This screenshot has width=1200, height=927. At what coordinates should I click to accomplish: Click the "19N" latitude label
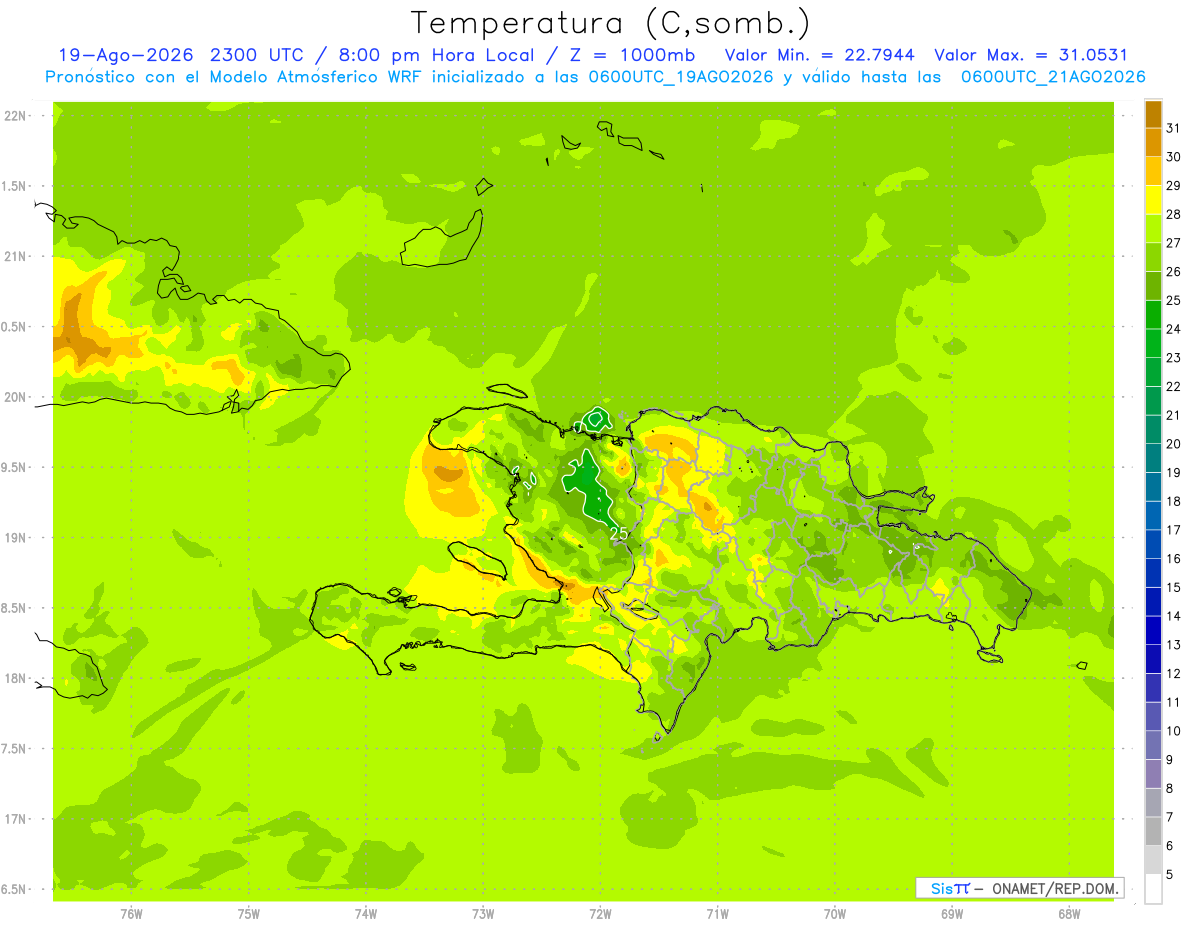click(x=16, y=538)
